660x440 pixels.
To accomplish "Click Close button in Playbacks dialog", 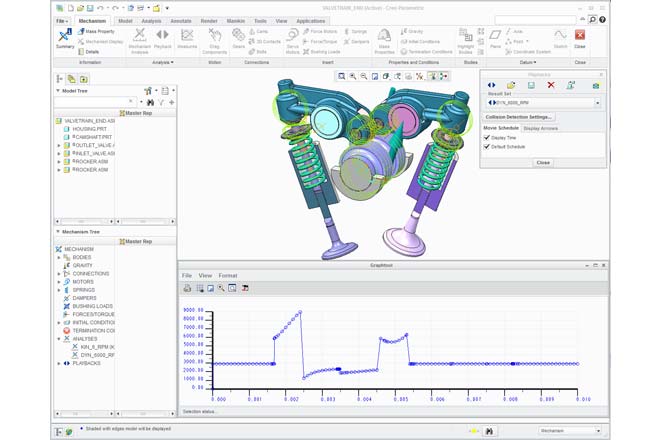I will [x=543, y=163].
